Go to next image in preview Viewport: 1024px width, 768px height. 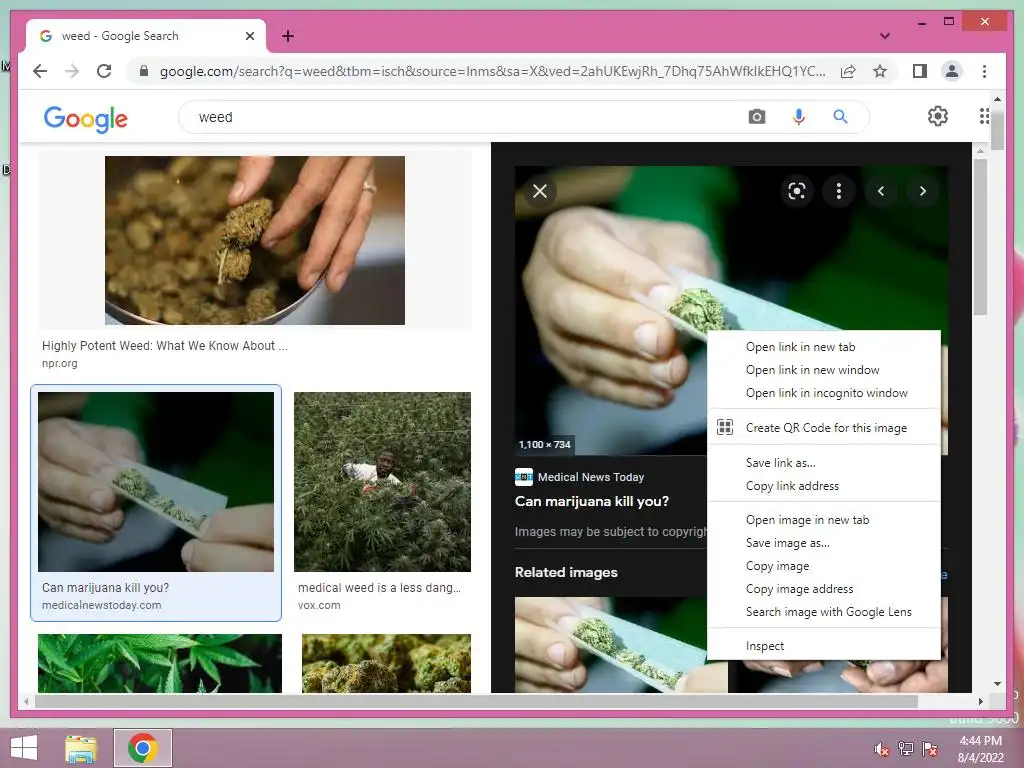923,191
